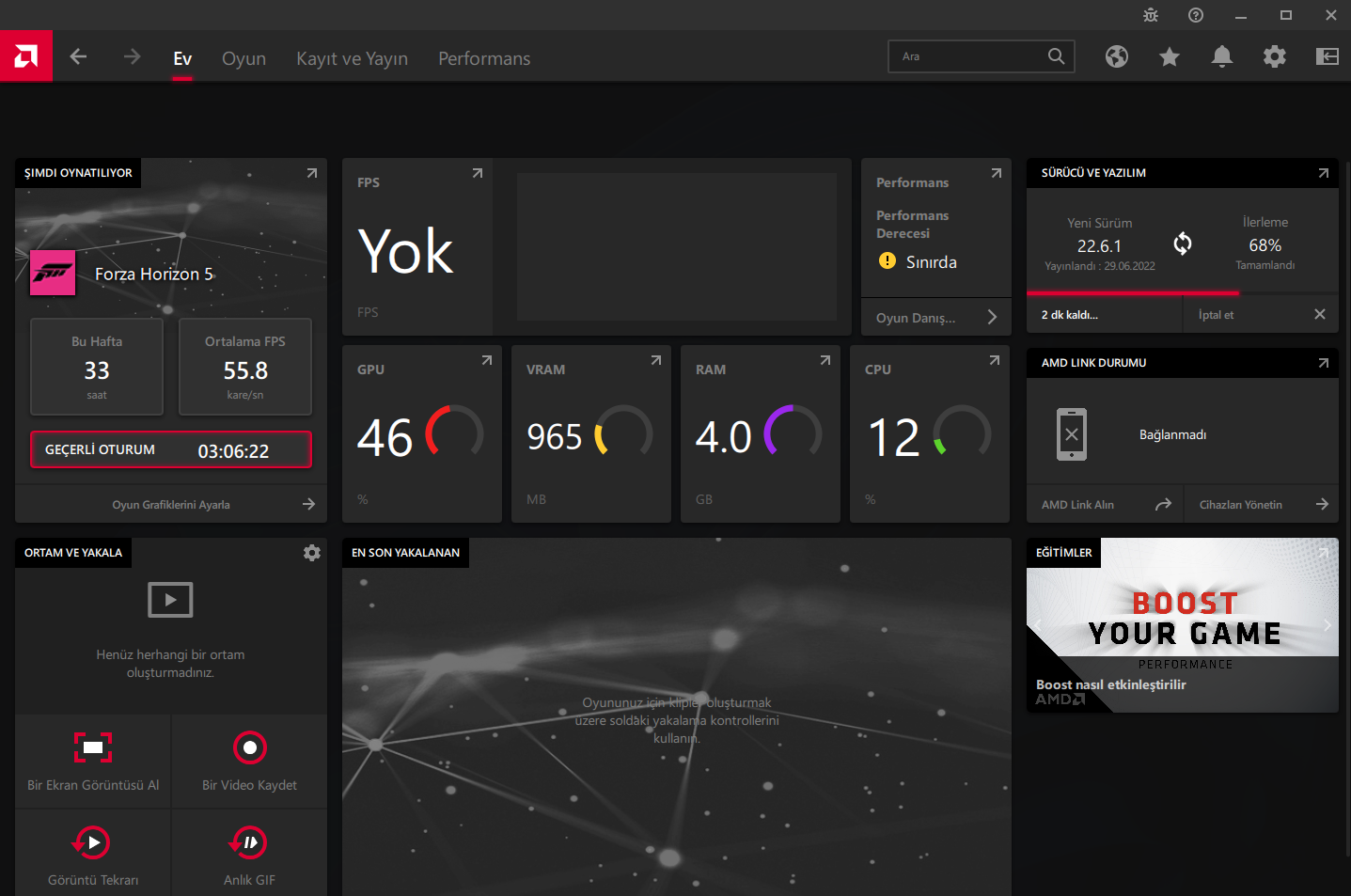Click the 22.6.1 version number
This screenshot has height=896, width=1351.
(1099, 245)
